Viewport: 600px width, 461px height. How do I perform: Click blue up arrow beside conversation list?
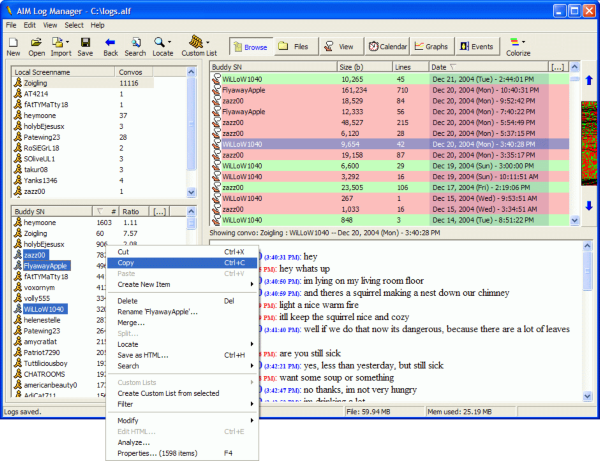click(589, 80)
